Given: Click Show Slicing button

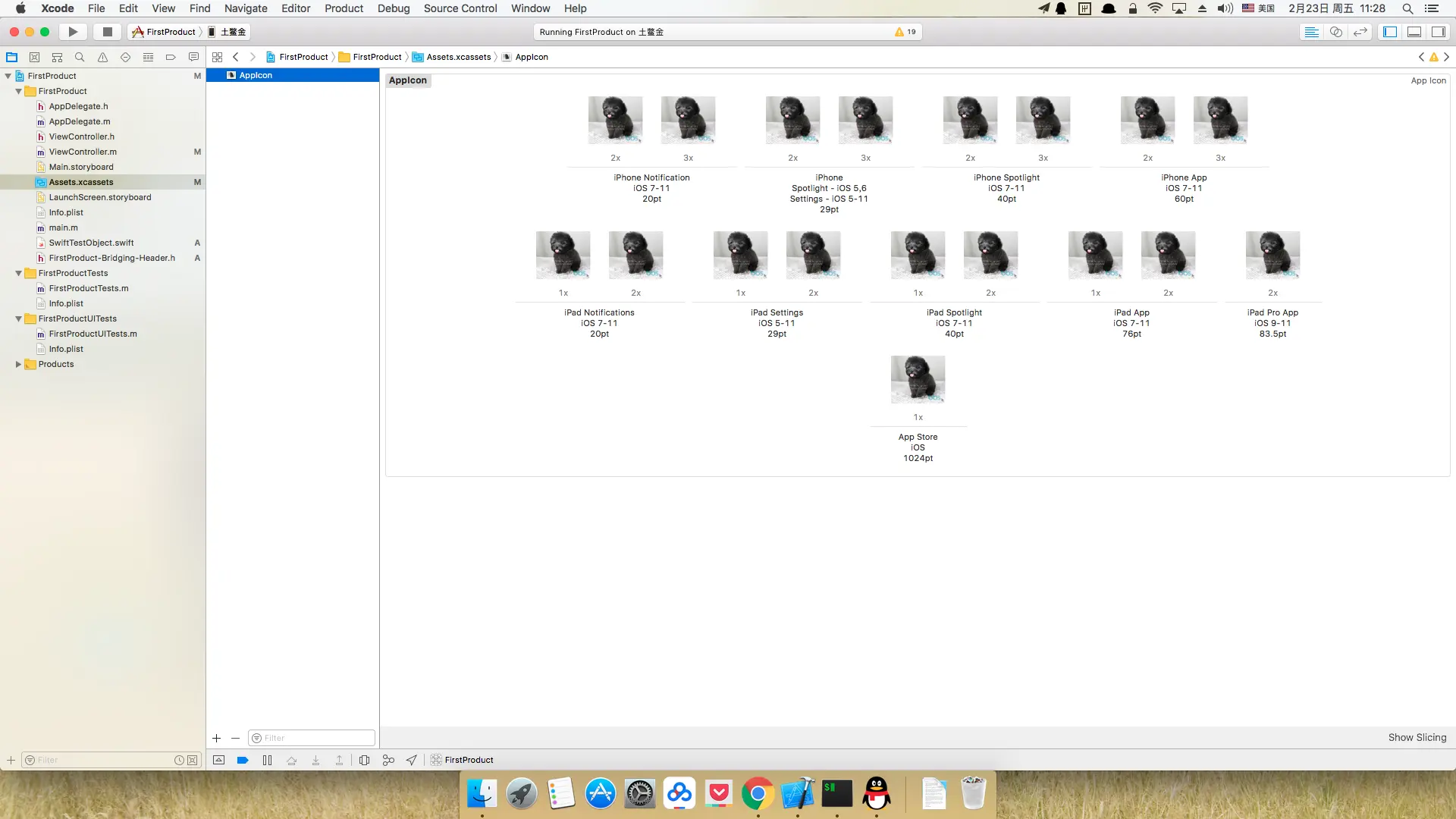Looking at the screenshot, I should pos(1417,737).
